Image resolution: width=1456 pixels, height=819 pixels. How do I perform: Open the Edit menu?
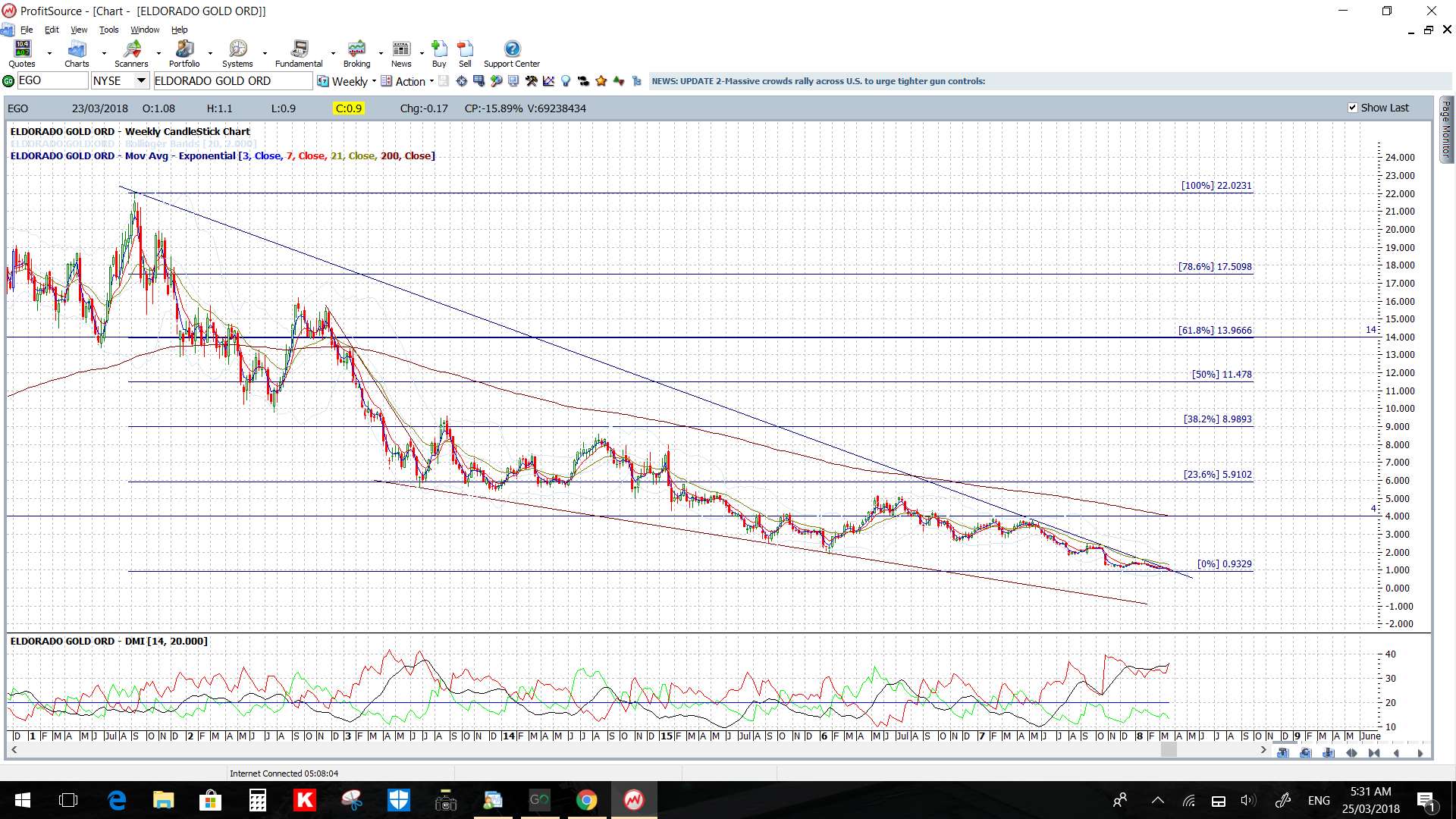(52, 30)
